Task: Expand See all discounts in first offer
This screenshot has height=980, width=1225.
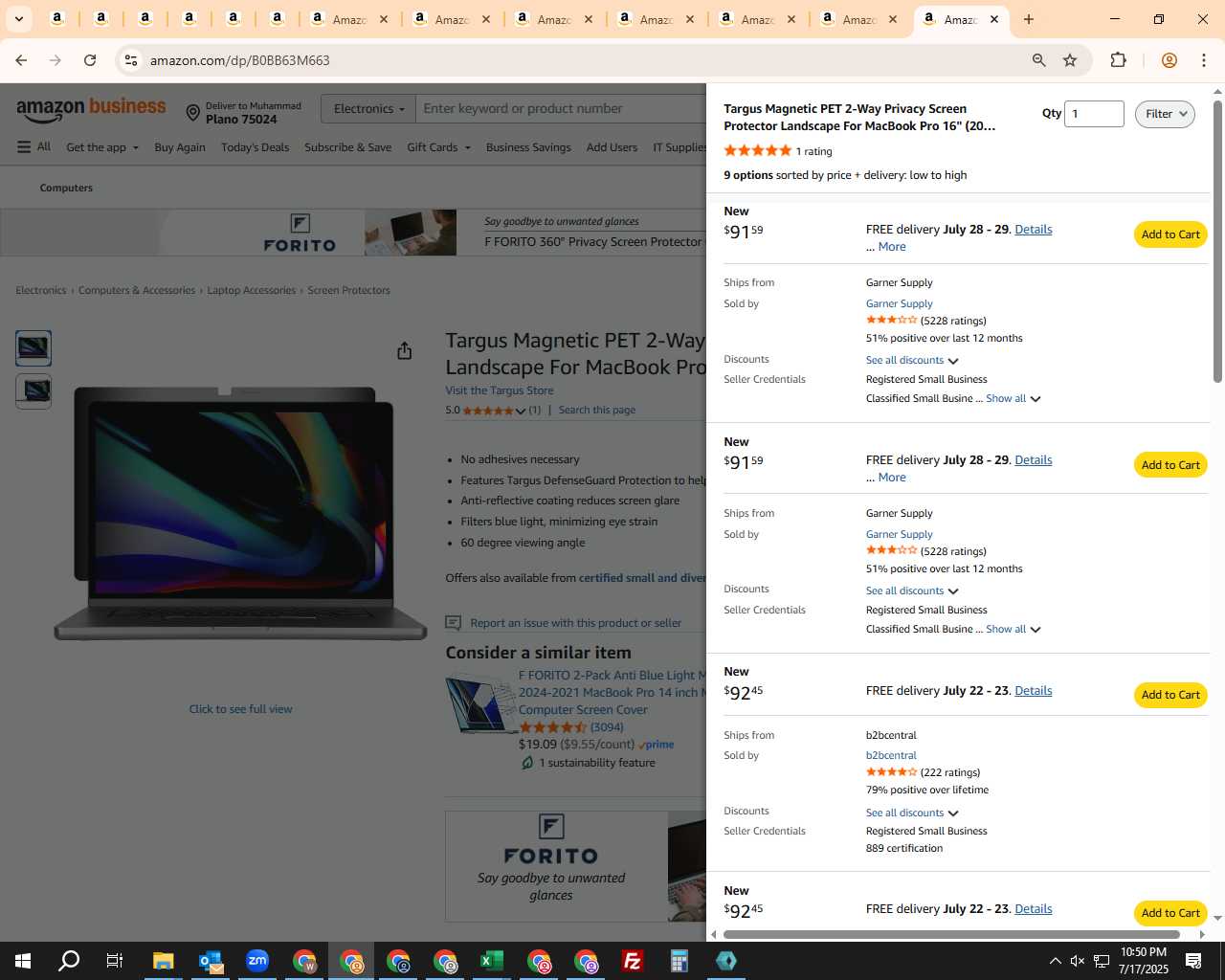Action: point(912,360)
